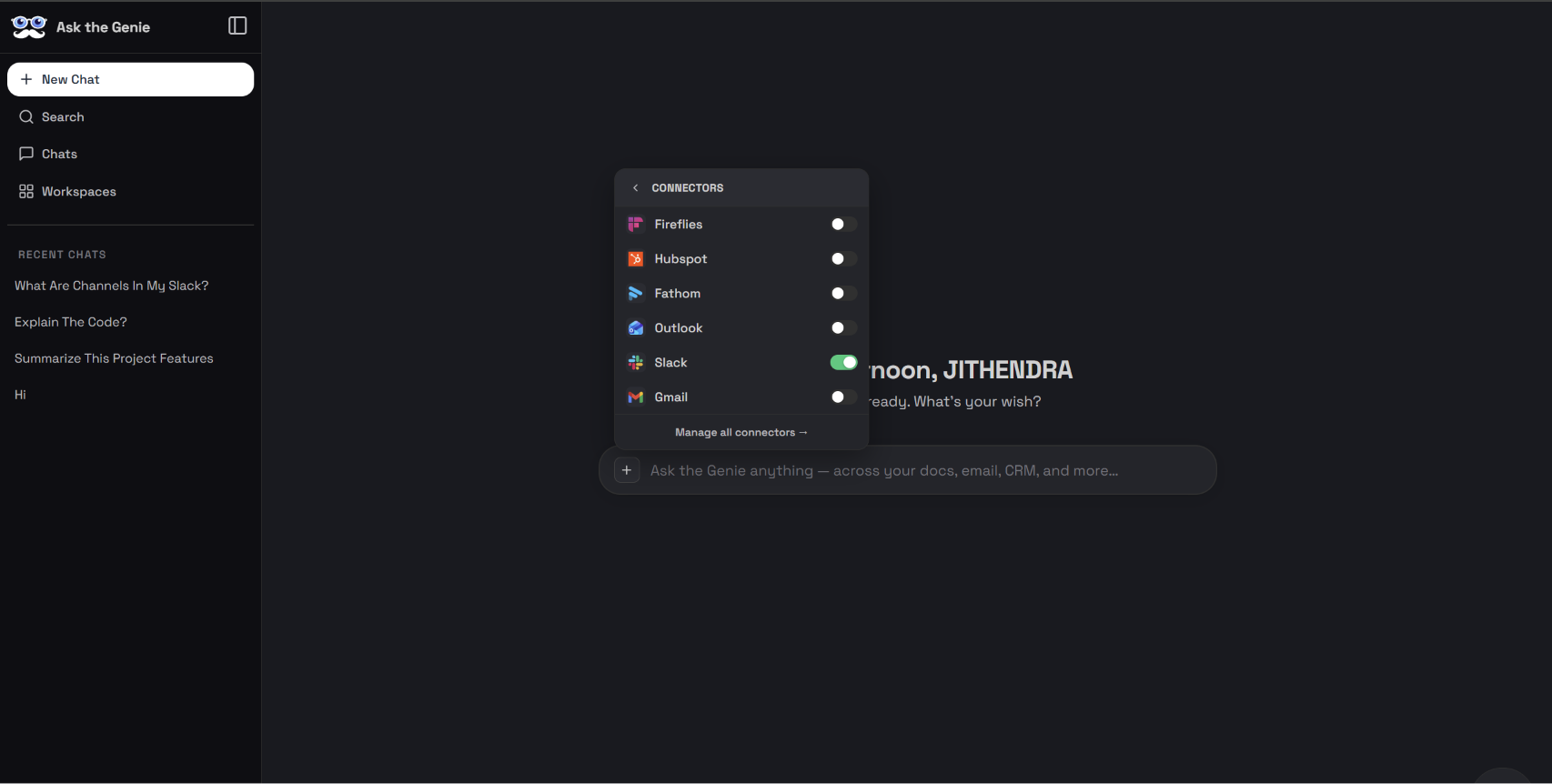Open Search in the sidebar

pyautogui.click(x=130, y=117)
